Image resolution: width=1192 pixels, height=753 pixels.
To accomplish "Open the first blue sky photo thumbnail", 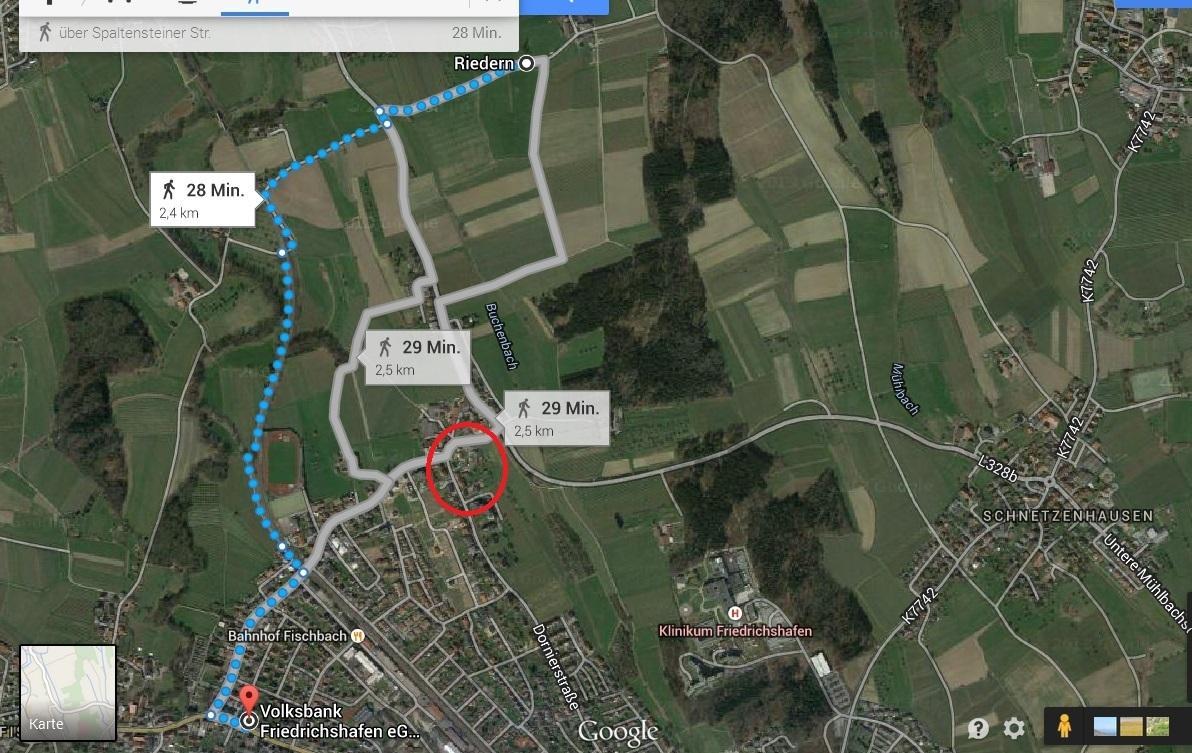I will [x=1105, y=726].
